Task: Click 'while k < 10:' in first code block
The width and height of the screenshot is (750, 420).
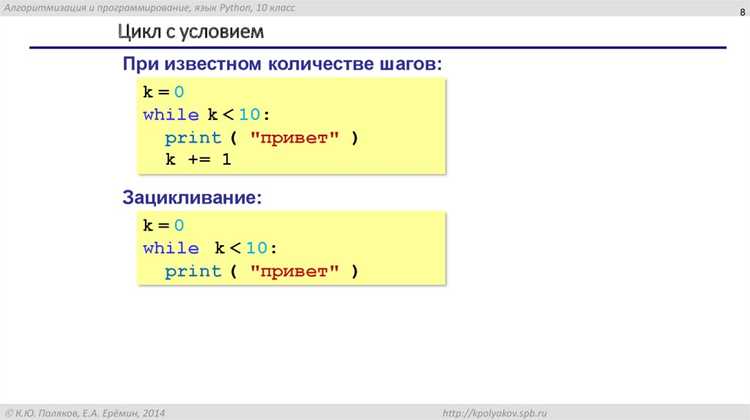Action: point(206,115)
